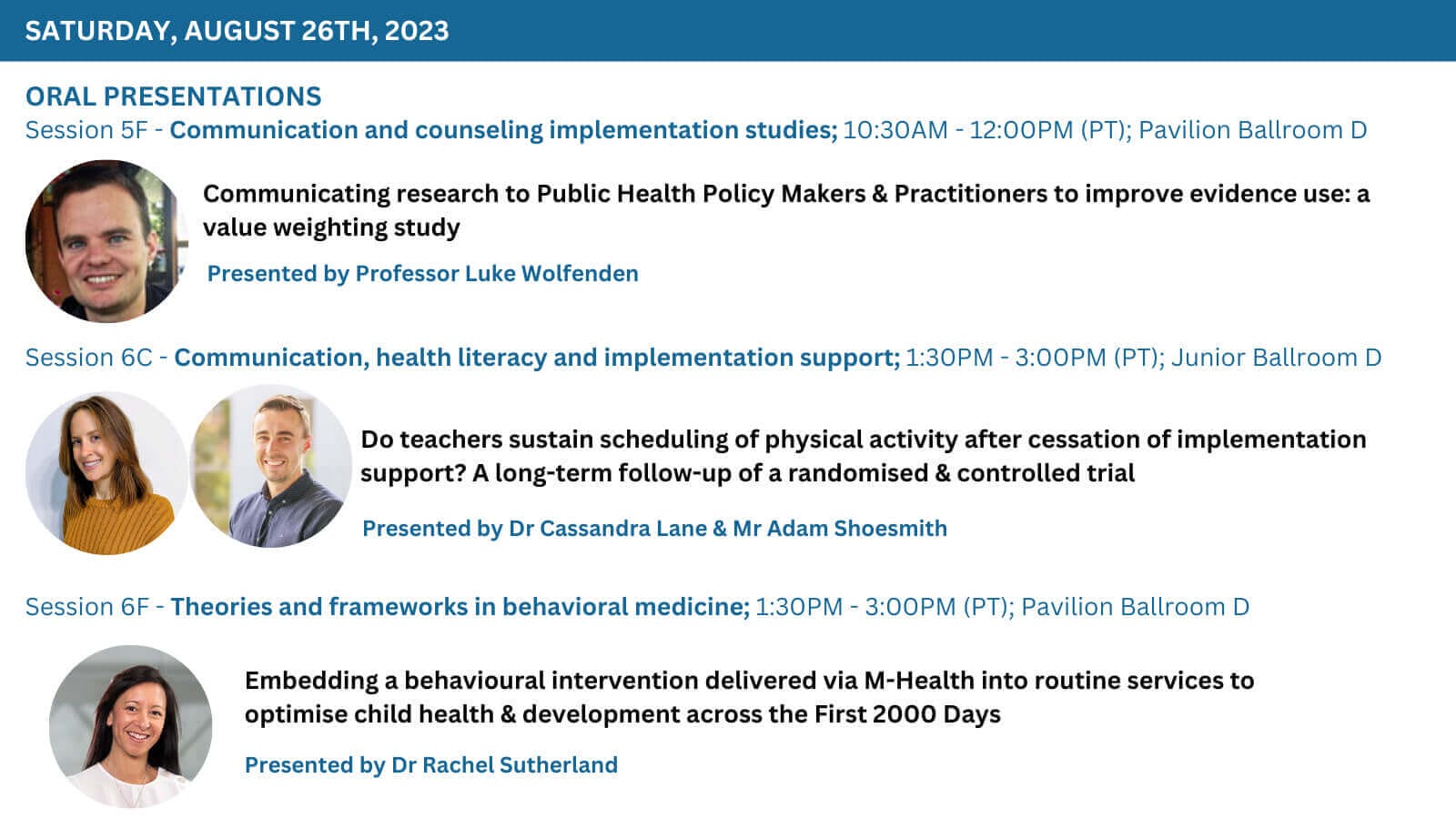Open Communication, health literacy and implementation support session
Screen dimensions: 1456x819
click(x=537, y=358)
